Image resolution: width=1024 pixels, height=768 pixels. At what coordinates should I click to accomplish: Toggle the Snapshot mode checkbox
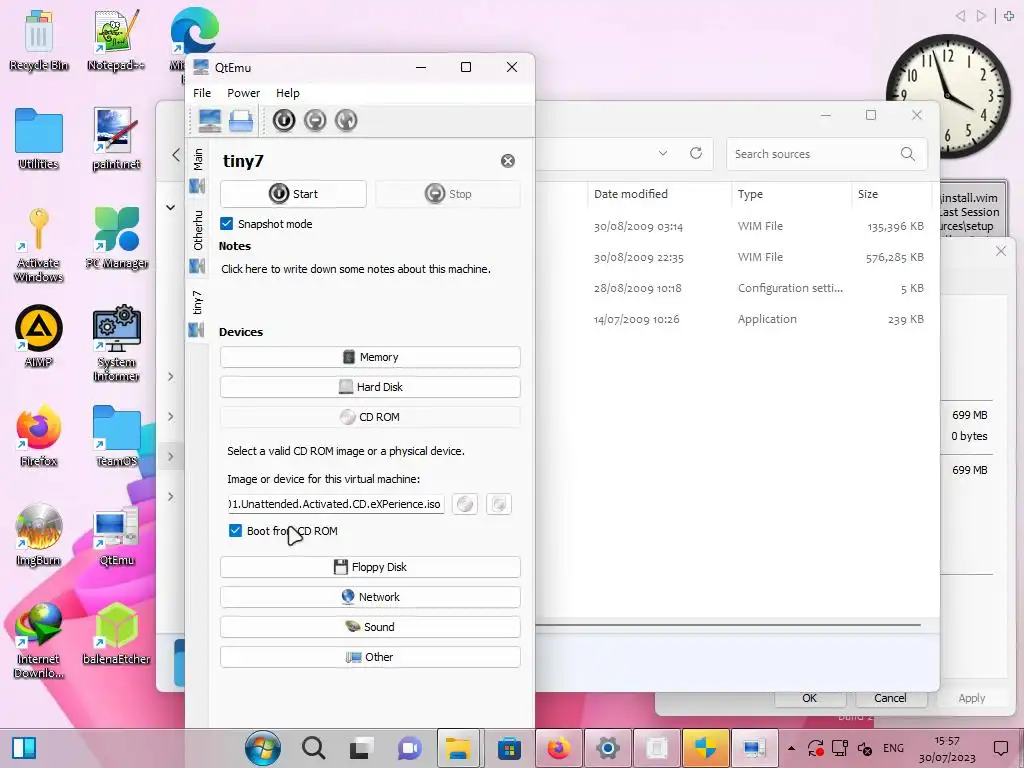click(x=227, y=224)
